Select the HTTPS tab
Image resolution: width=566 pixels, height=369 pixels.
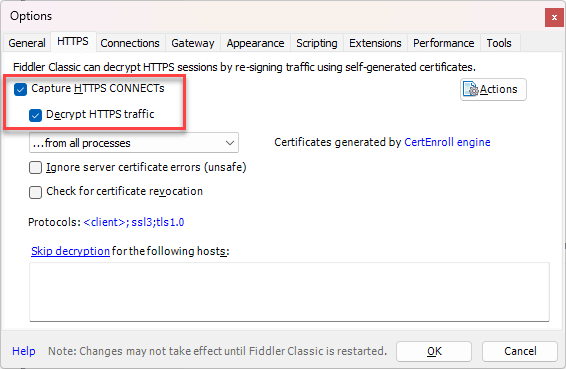pos(73,42)
